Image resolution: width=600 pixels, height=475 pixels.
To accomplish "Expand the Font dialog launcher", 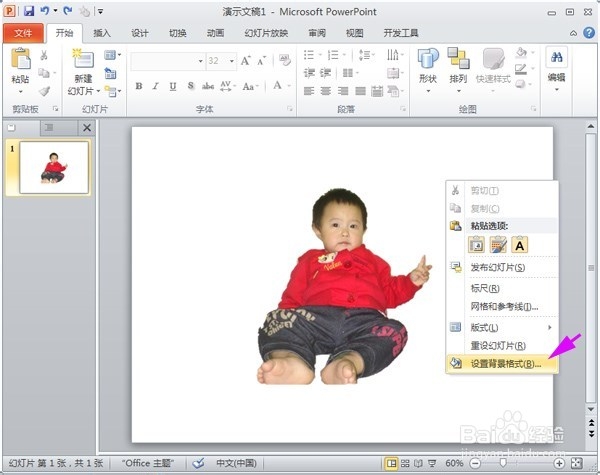I will coord(290,109).
